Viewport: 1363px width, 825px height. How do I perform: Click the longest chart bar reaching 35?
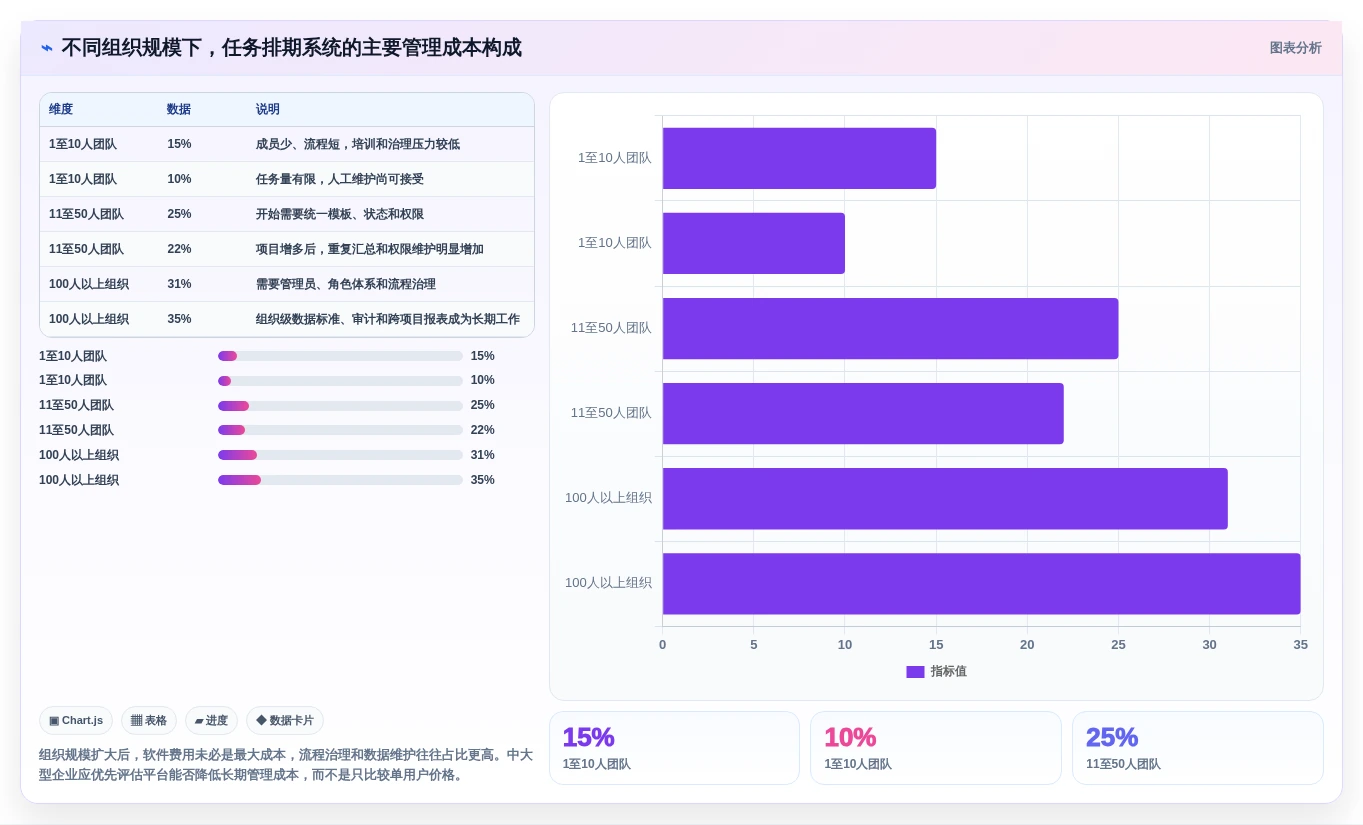pos(981,584)
